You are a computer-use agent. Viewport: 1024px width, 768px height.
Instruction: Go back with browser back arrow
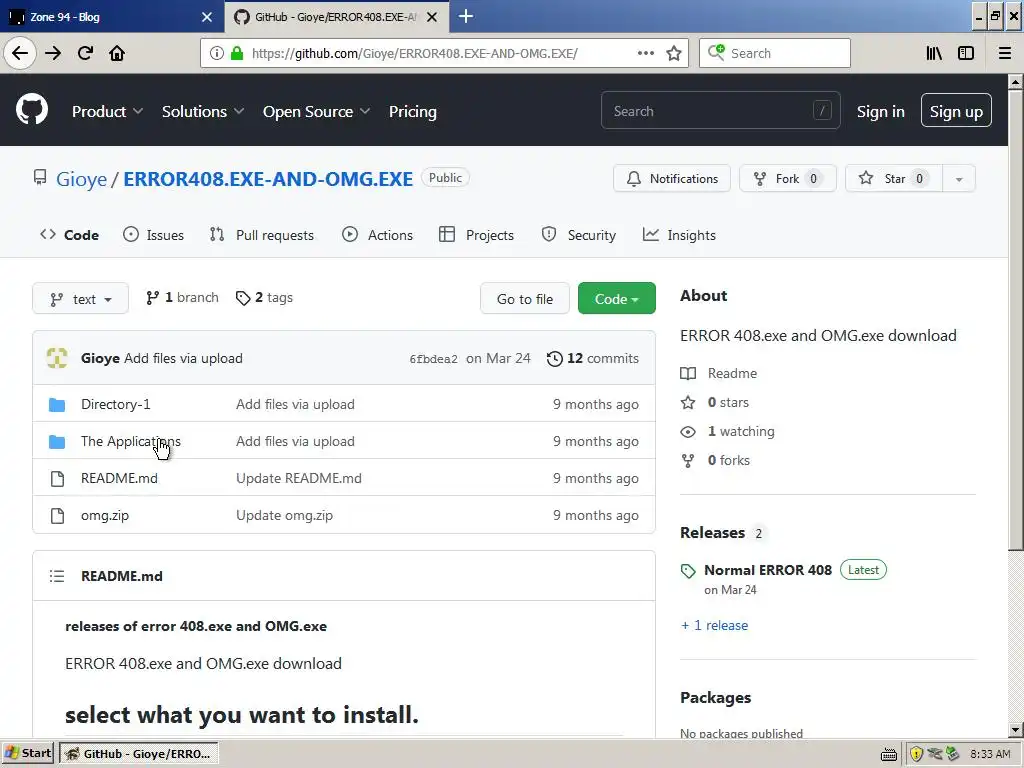coord(20,53)
